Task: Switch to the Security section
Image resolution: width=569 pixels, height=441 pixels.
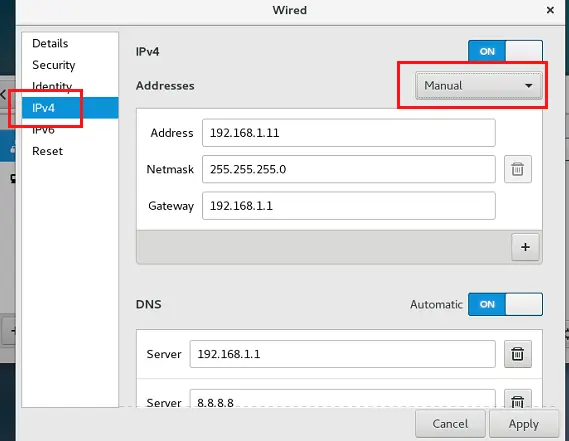Action: pos(53,65)
